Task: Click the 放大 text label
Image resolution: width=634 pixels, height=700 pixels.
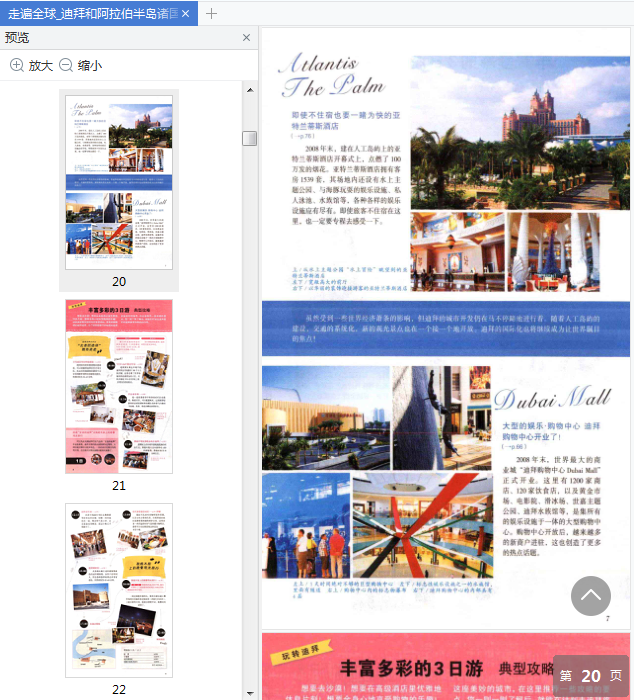Action: (x=41, y=66)
